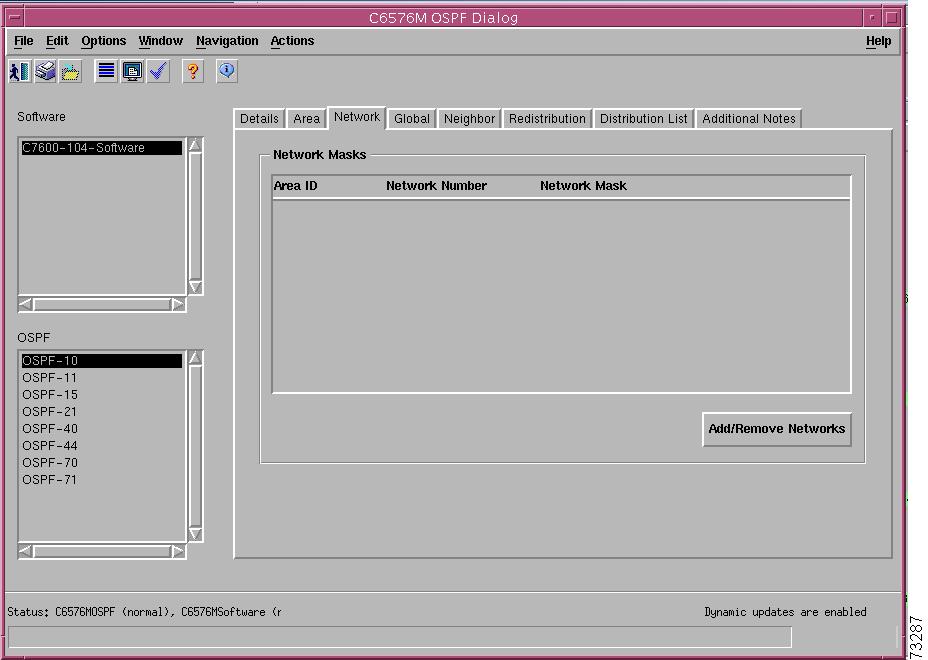928x660 pixels.
Task: Click the Add/Remove Networks button
Action: click(776, 429)
